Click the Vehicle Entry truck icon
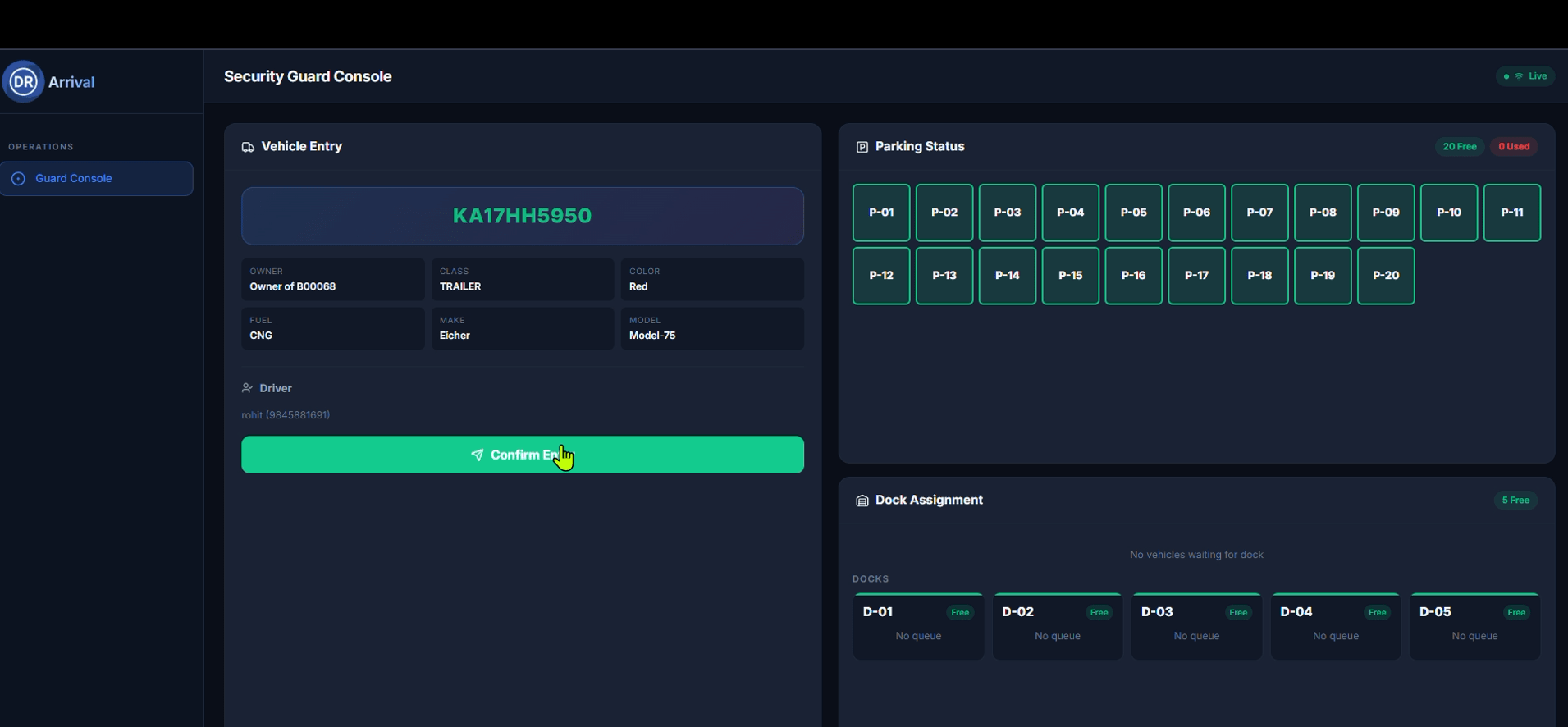1568x727 pixels. click(x=248, y=147)
